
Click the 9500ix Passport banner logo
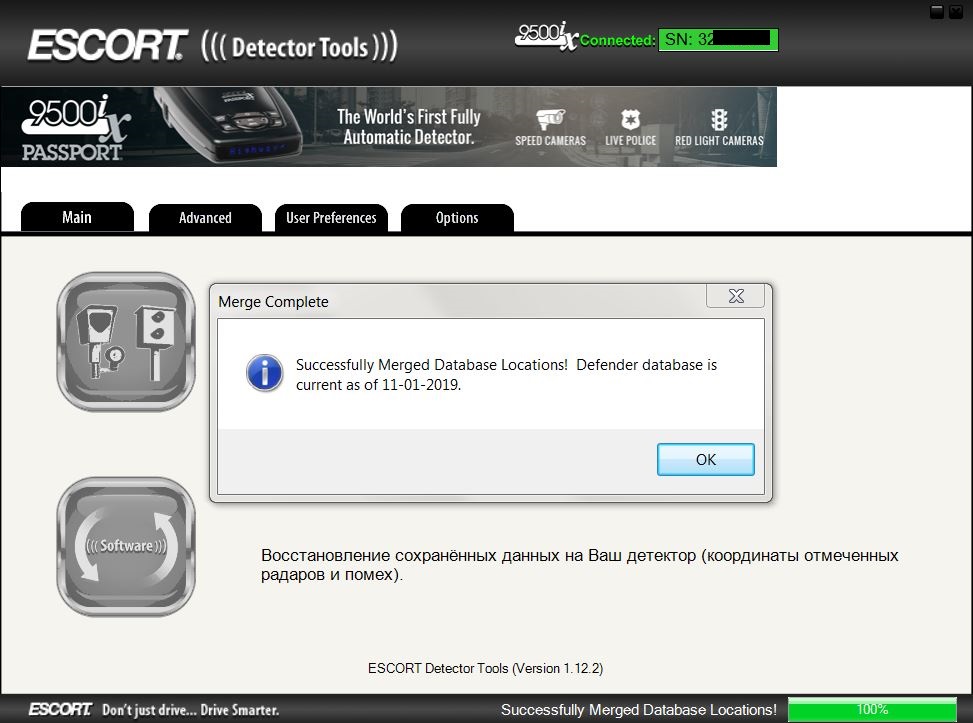click(72, 128)
